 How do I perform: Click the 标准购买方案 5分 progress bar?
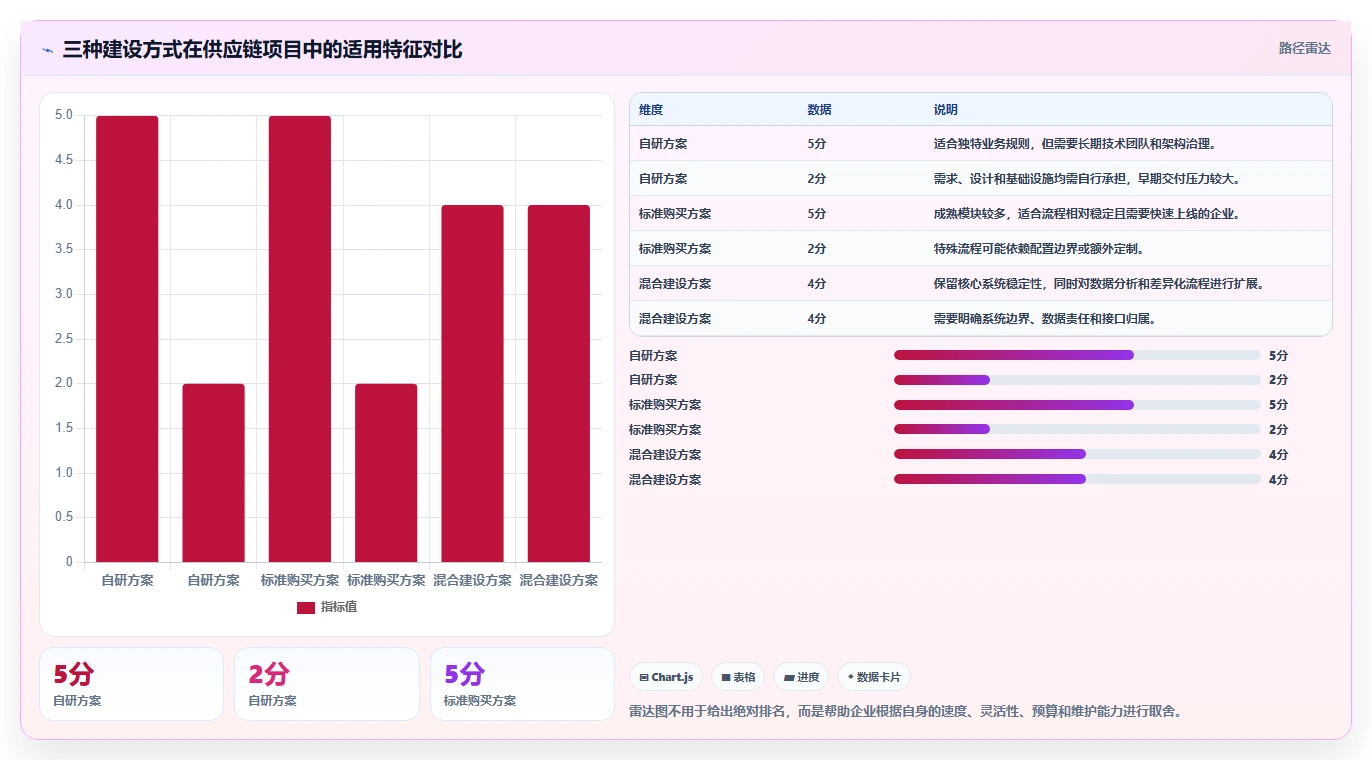(1077, 405)
